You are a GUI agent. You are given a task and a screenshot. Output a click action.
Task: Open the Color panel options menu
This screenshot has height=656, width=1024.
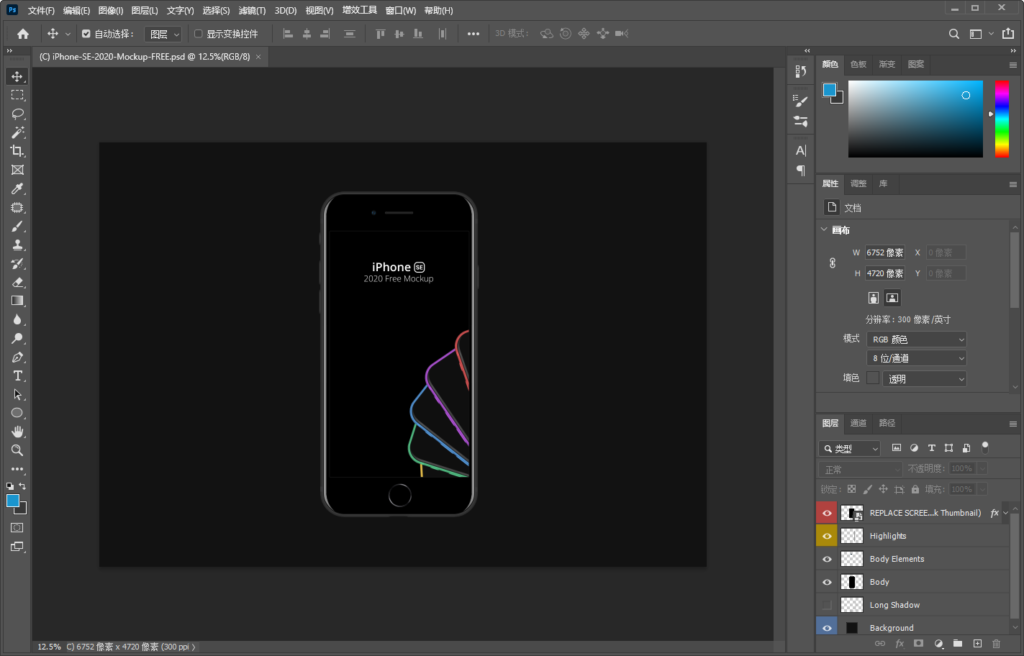tap(1013, 65)
